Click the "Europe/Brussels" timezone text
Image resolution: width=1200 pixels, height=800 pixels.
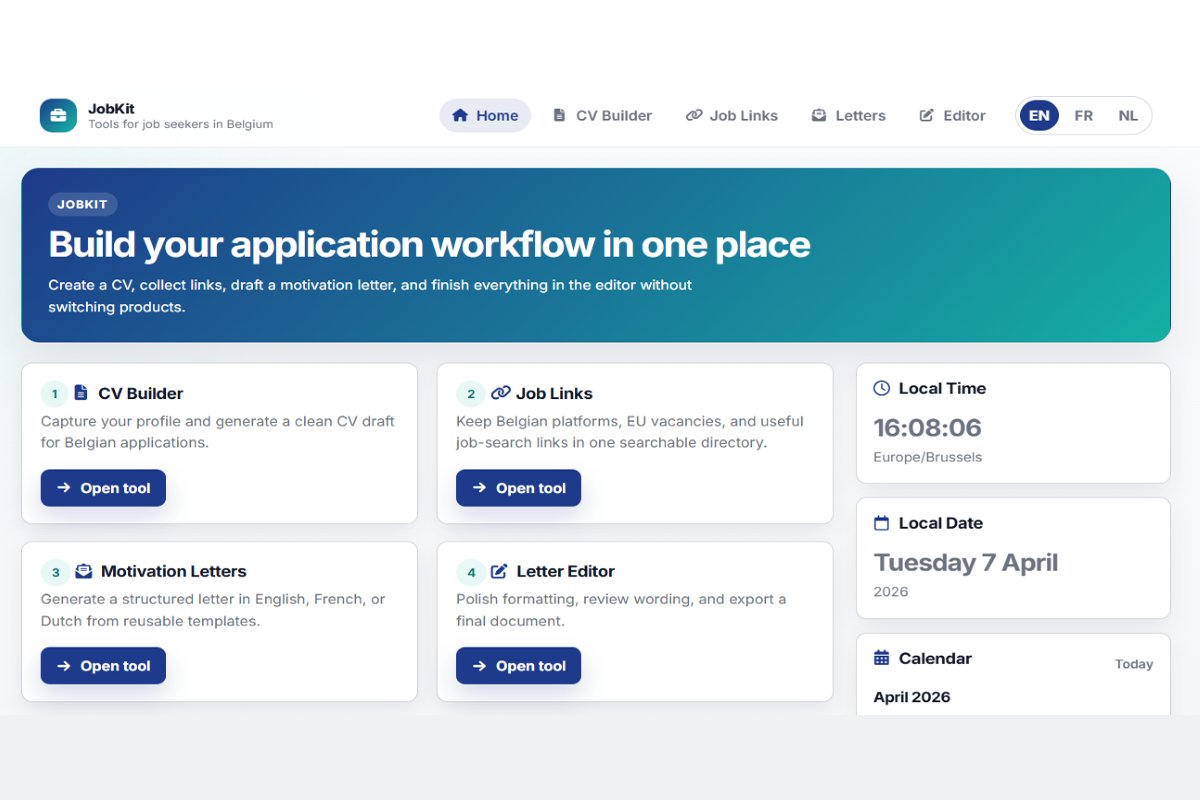tap(928, 457)
